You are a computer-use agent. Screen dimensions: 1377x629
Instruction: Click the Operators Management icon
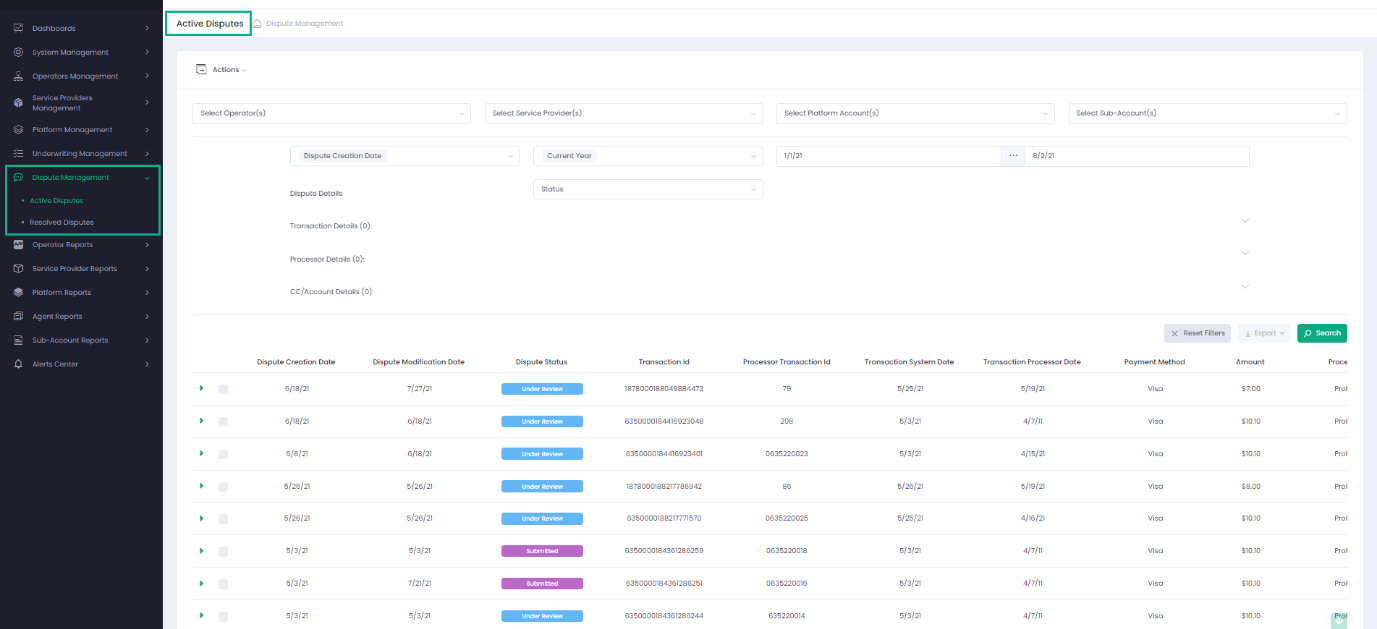18,76
